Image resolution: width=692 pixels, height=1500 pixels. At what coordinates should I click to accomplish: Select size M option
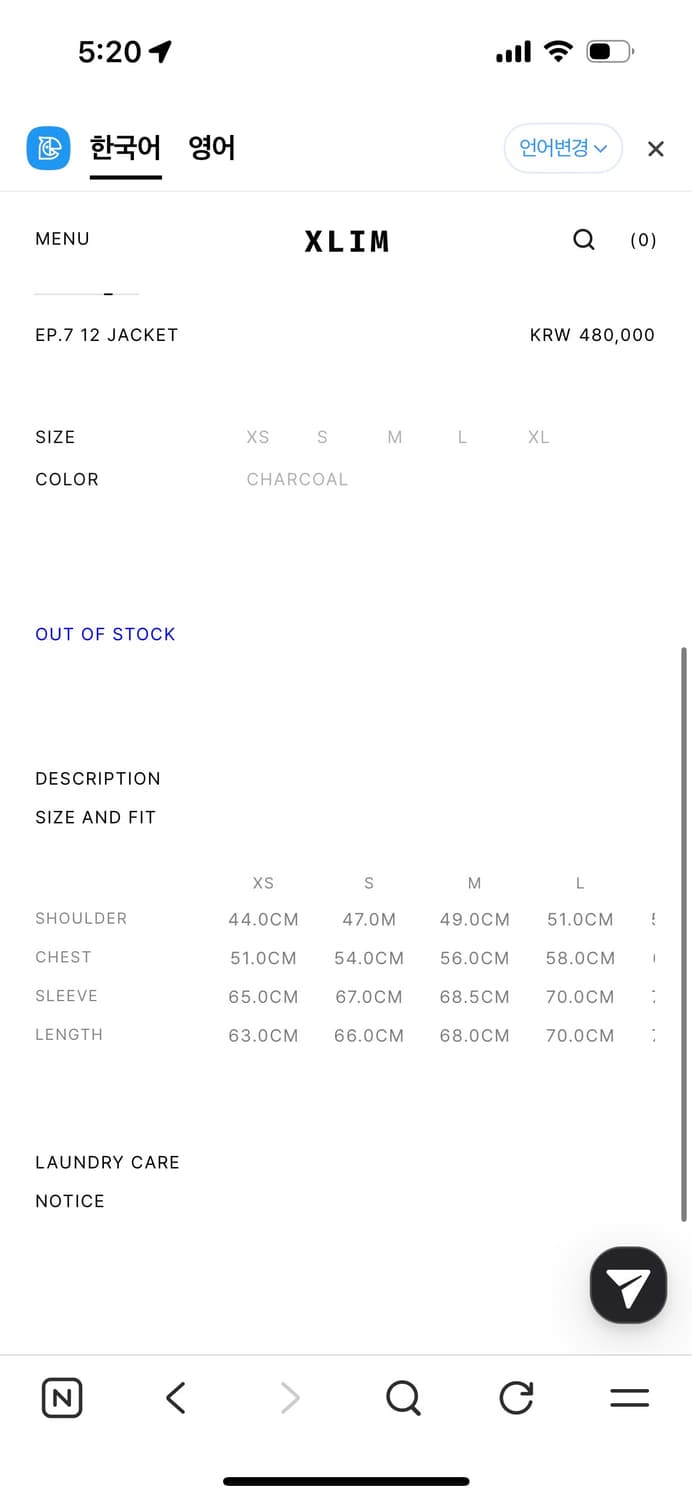coord(395,437)
